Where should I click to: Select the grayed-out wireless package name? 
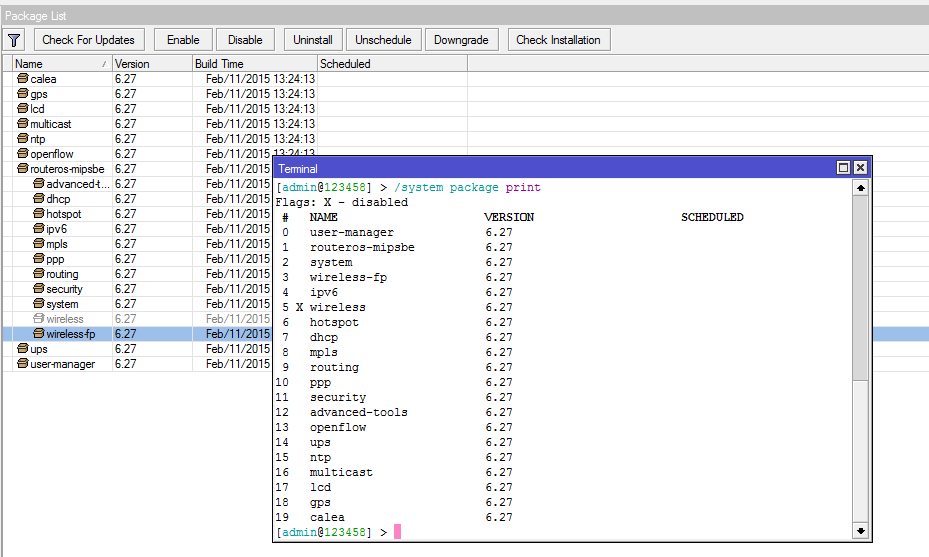tap(65, 319)
